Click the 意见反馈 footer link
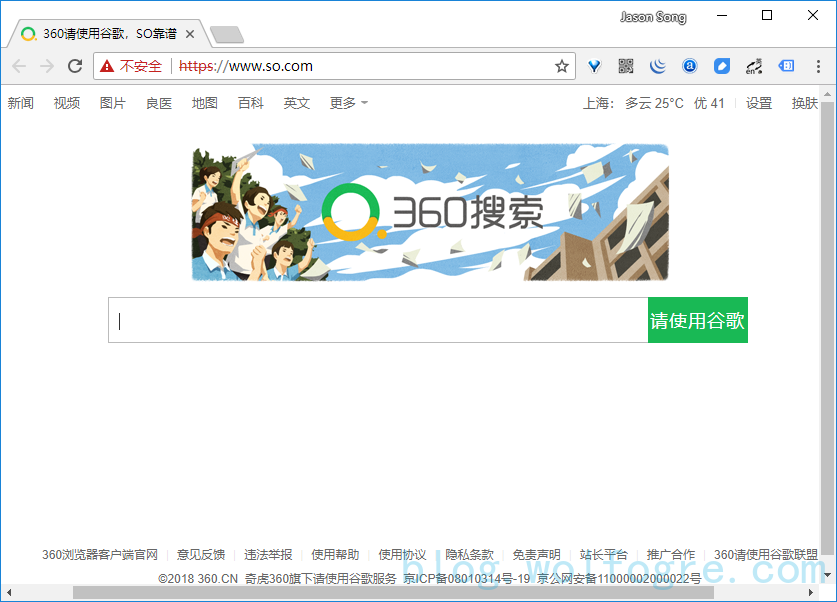Image resolution: width=837 pixels, height=602 pixels. [x=201, y=555]
